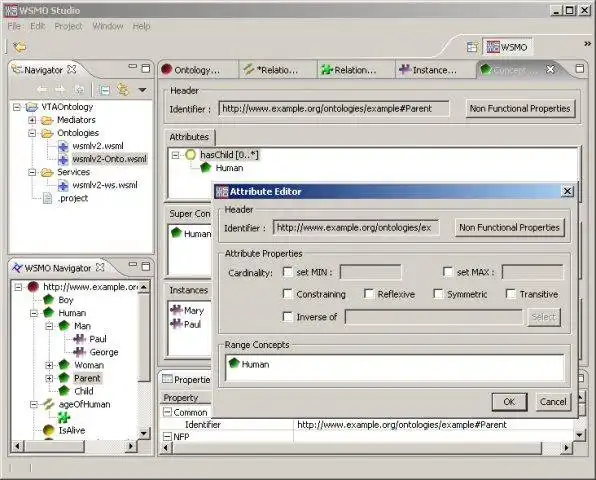Collapse the VTAOntology project node

point(17,107)
